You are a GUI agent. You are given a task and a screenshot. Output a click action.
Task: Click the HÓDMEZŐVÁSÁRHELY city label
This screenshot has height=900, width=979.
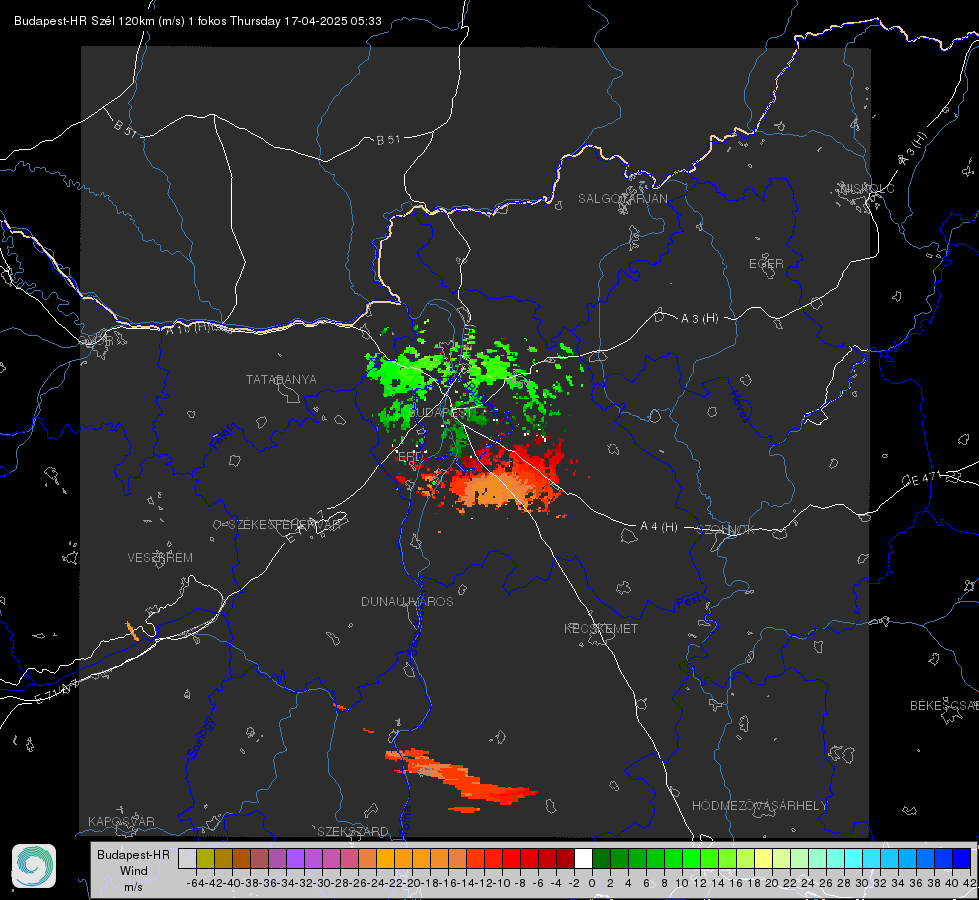pos(759,806)
